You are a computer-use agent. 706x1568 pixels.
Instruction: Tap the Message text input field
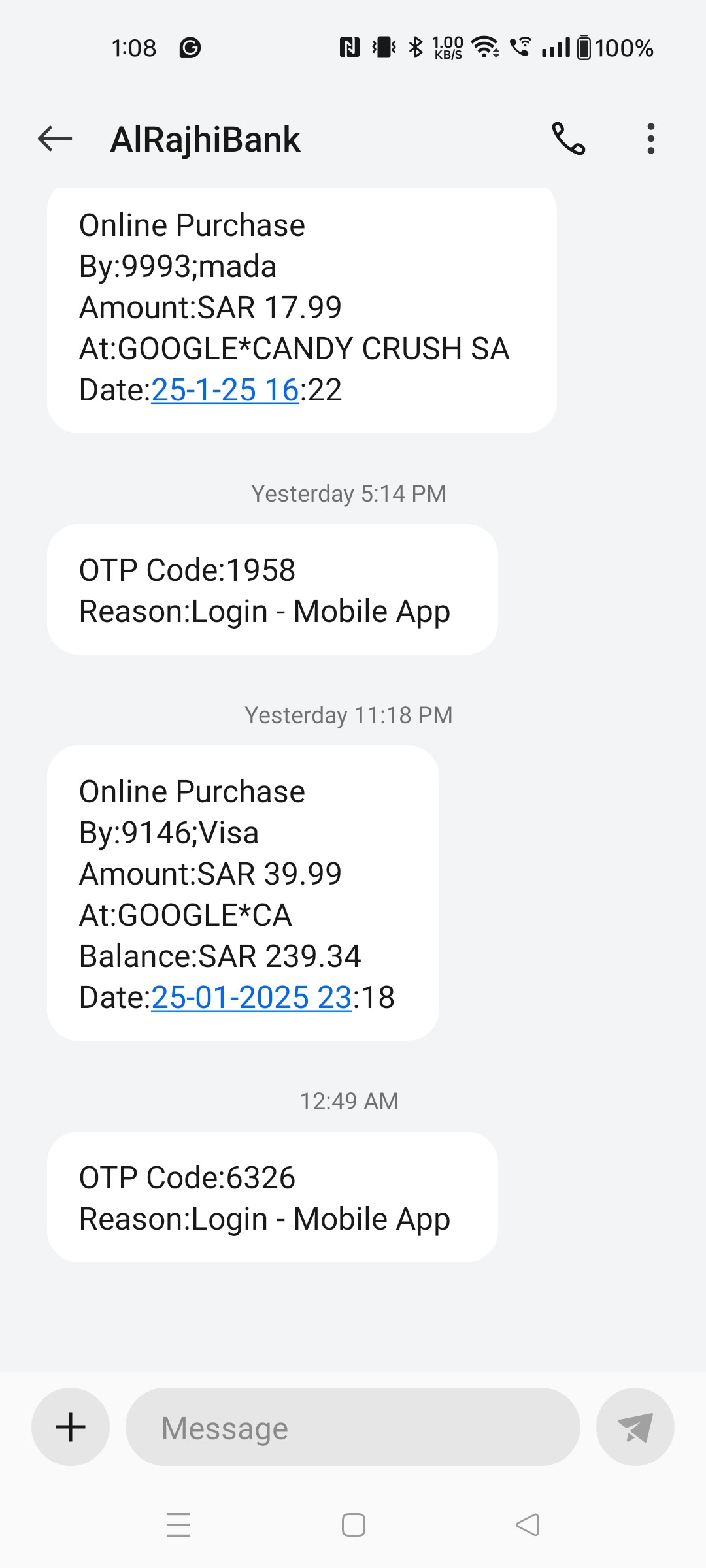pyautogui.click(x=353, y=1427)
